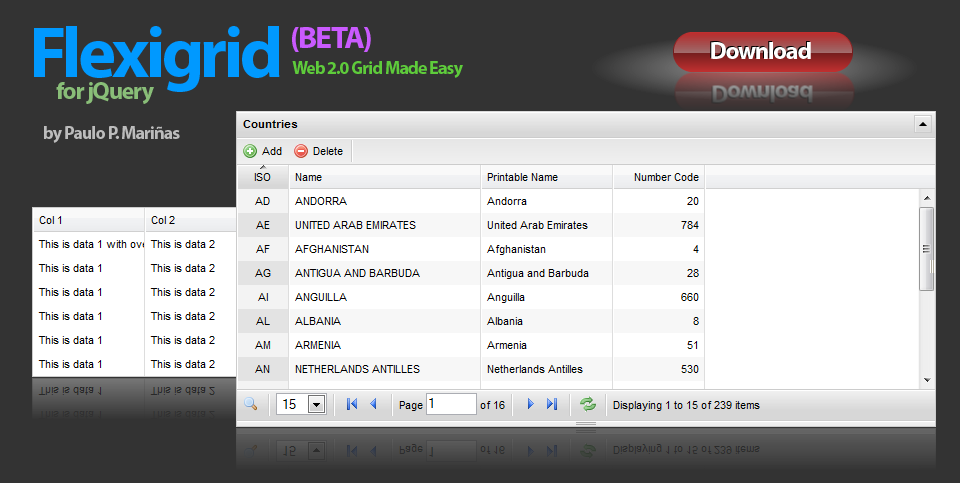Click the vertical scrollbar thumb of grid
Image resolution: width=960 pixels, height=483 pixels.
coord(927,249)
